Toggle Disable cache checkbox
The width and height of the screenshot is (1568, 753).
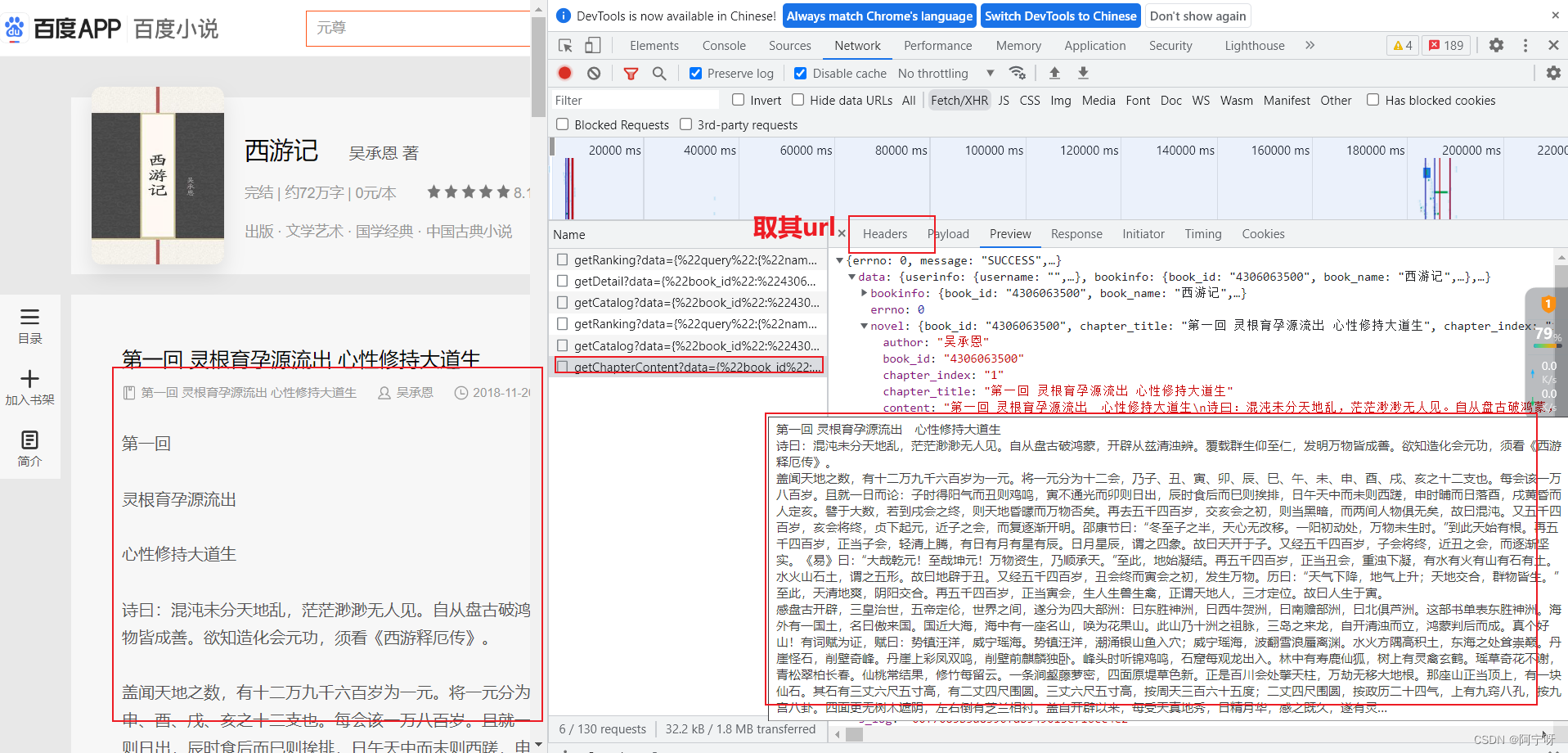[x=801, y=74]
